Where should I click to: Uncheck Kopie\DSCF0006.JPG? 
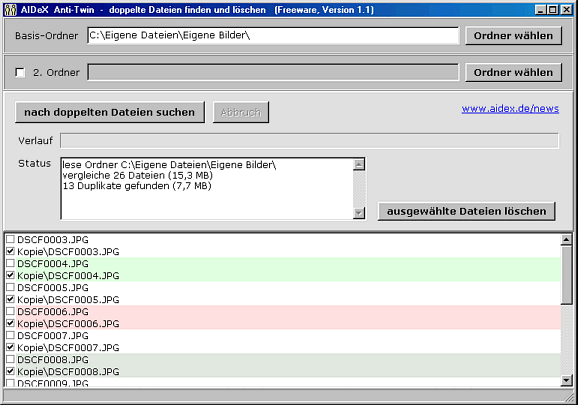(10, 323)
